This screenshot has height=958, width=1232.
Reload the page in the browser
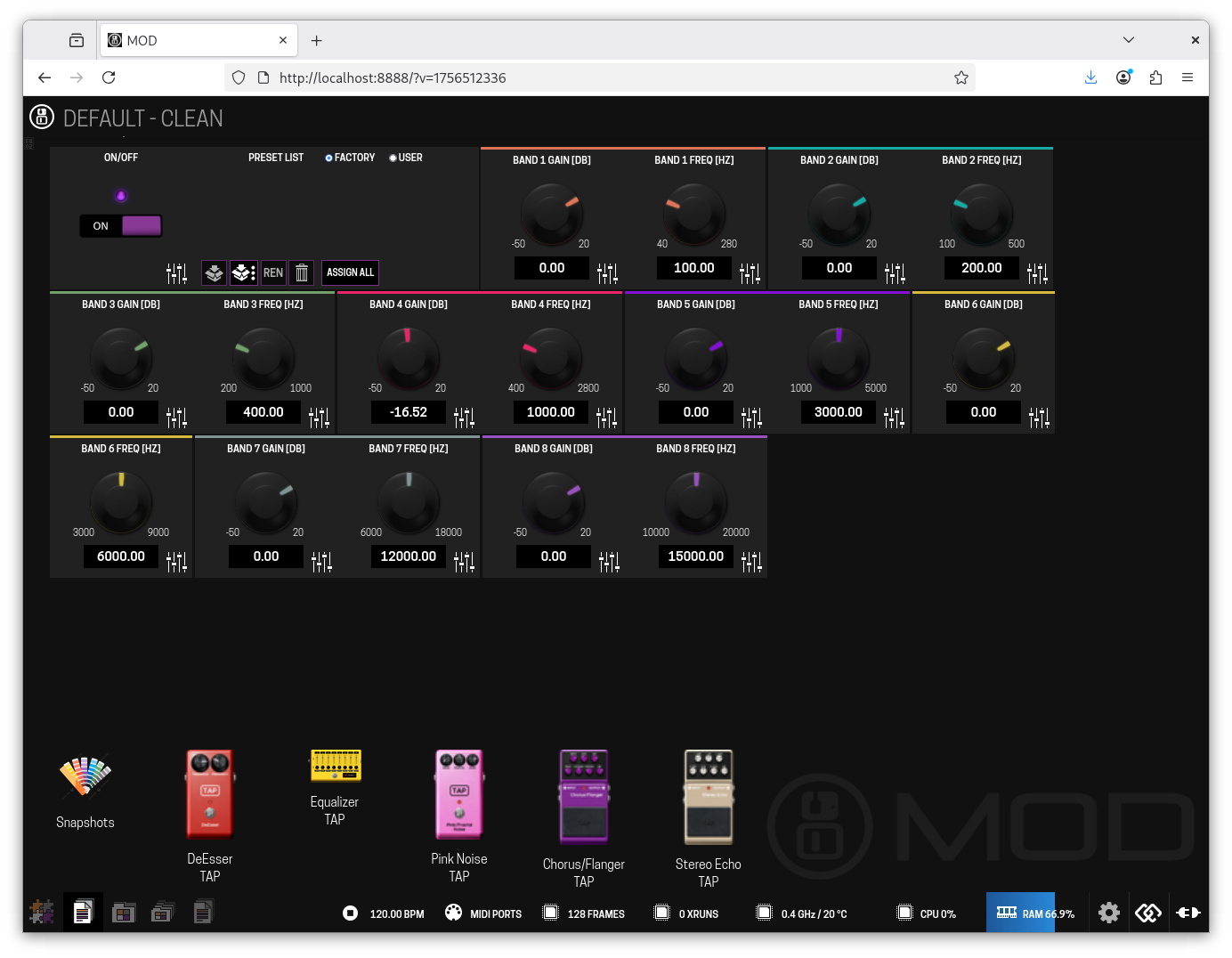pyautogui.click(x=109, y=77)
